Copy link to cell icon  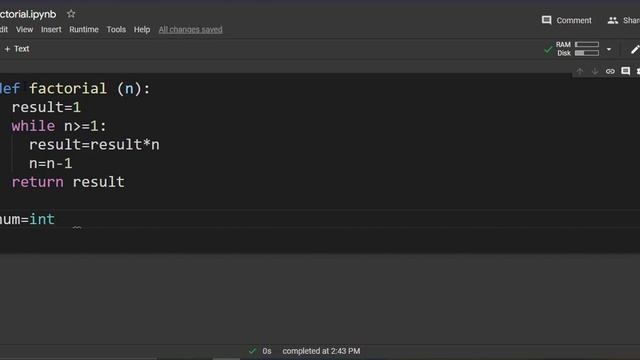point(610,71)
